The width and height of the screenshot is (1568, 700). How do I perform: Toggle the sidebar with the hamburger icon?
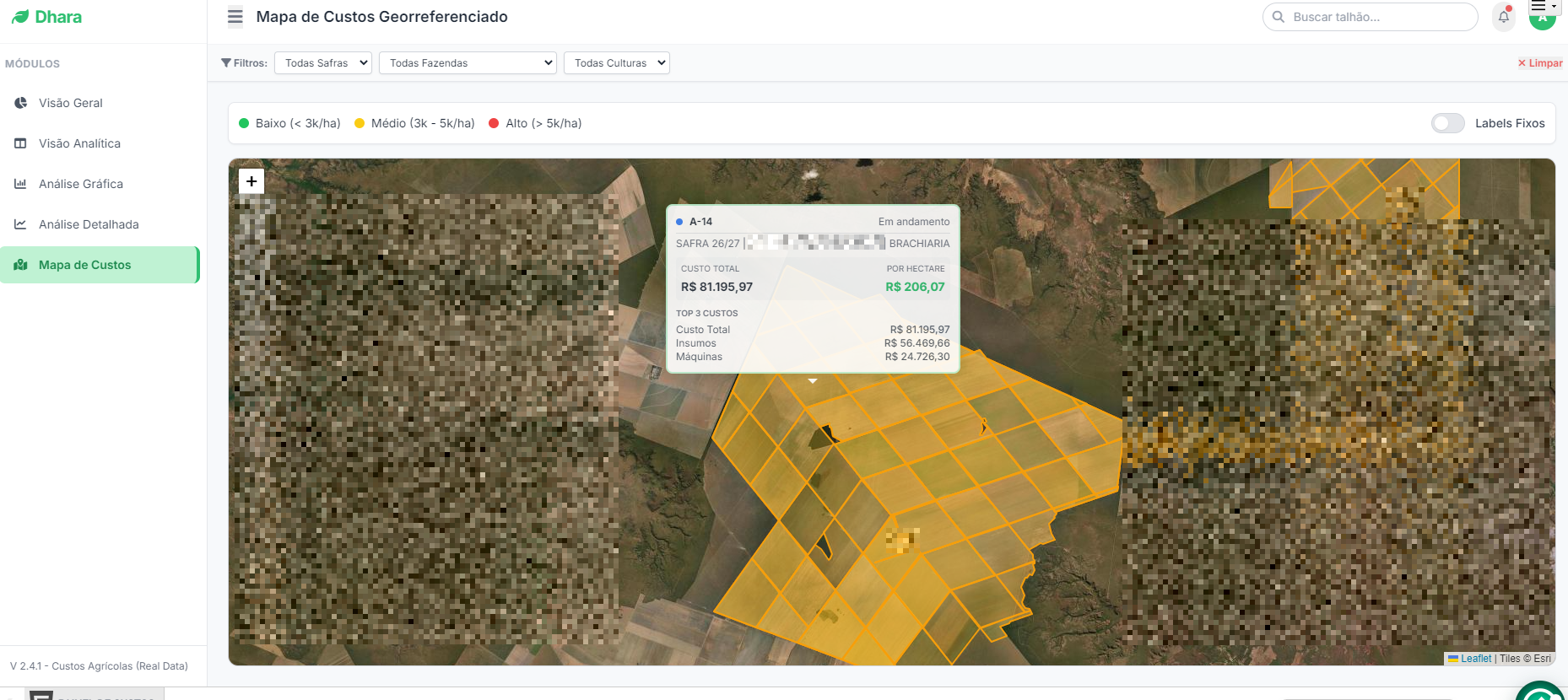(x=235, y=17)
